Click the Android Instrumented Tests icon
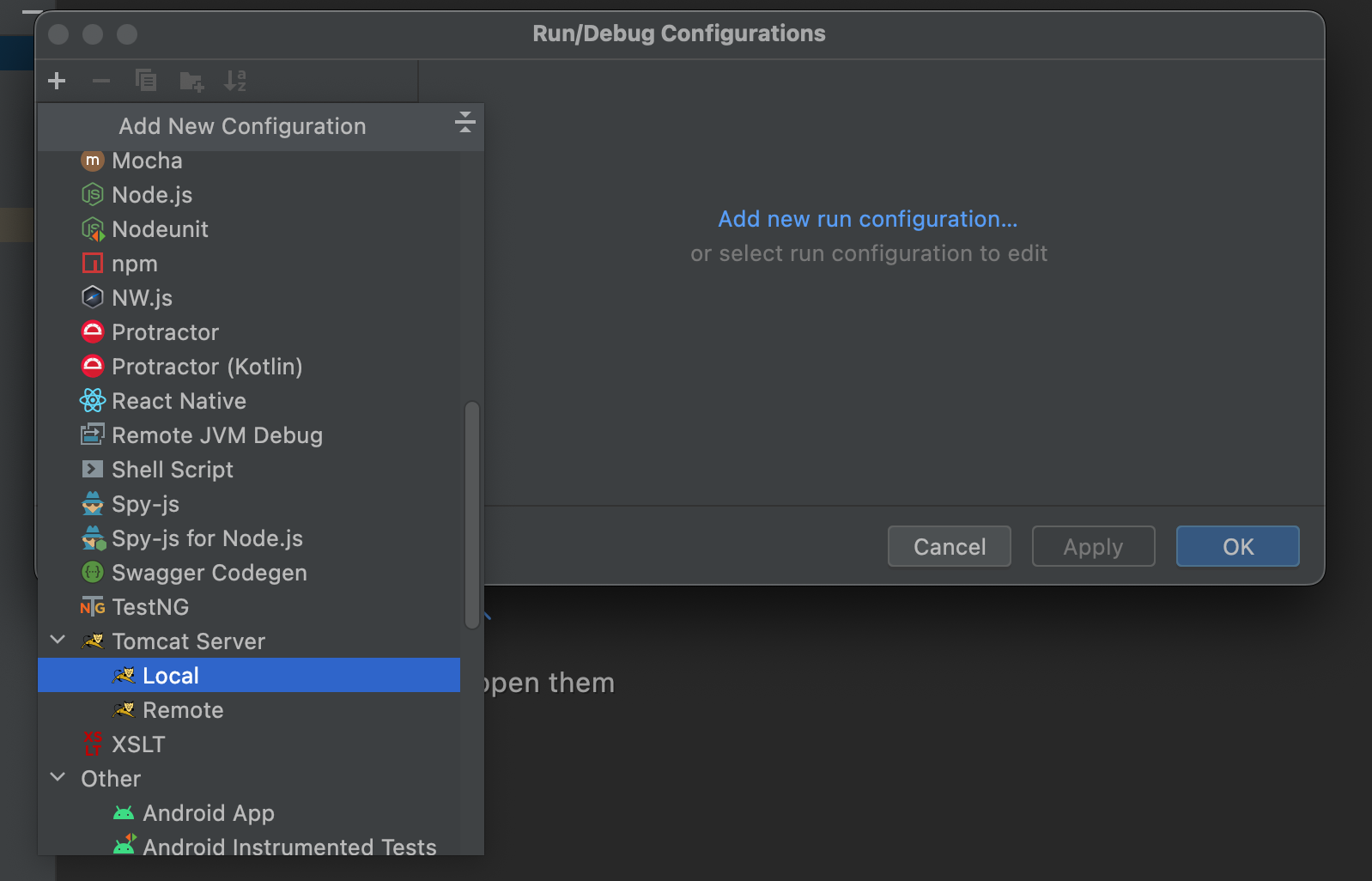 tap(124, 846)
